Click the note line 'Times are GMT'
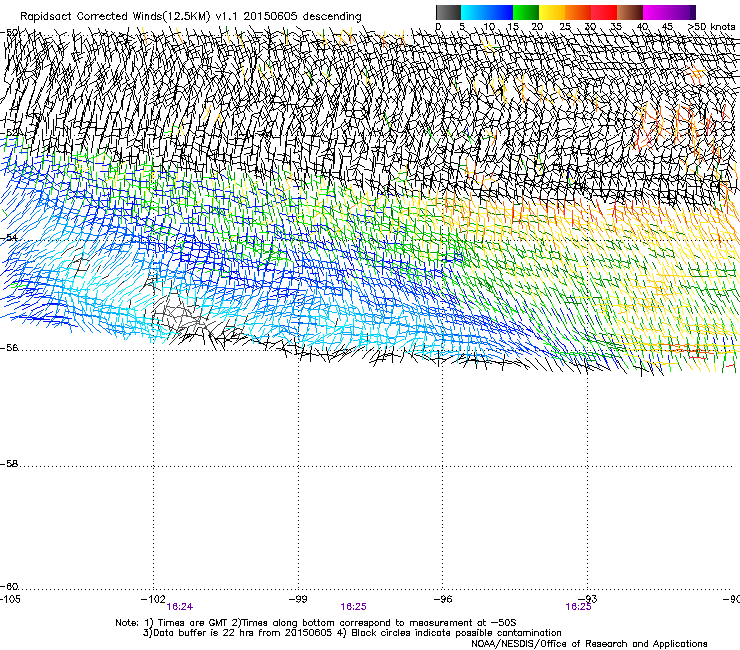Image resolution: width=740 pixels, height=650 pixels. tap(192, 623)
